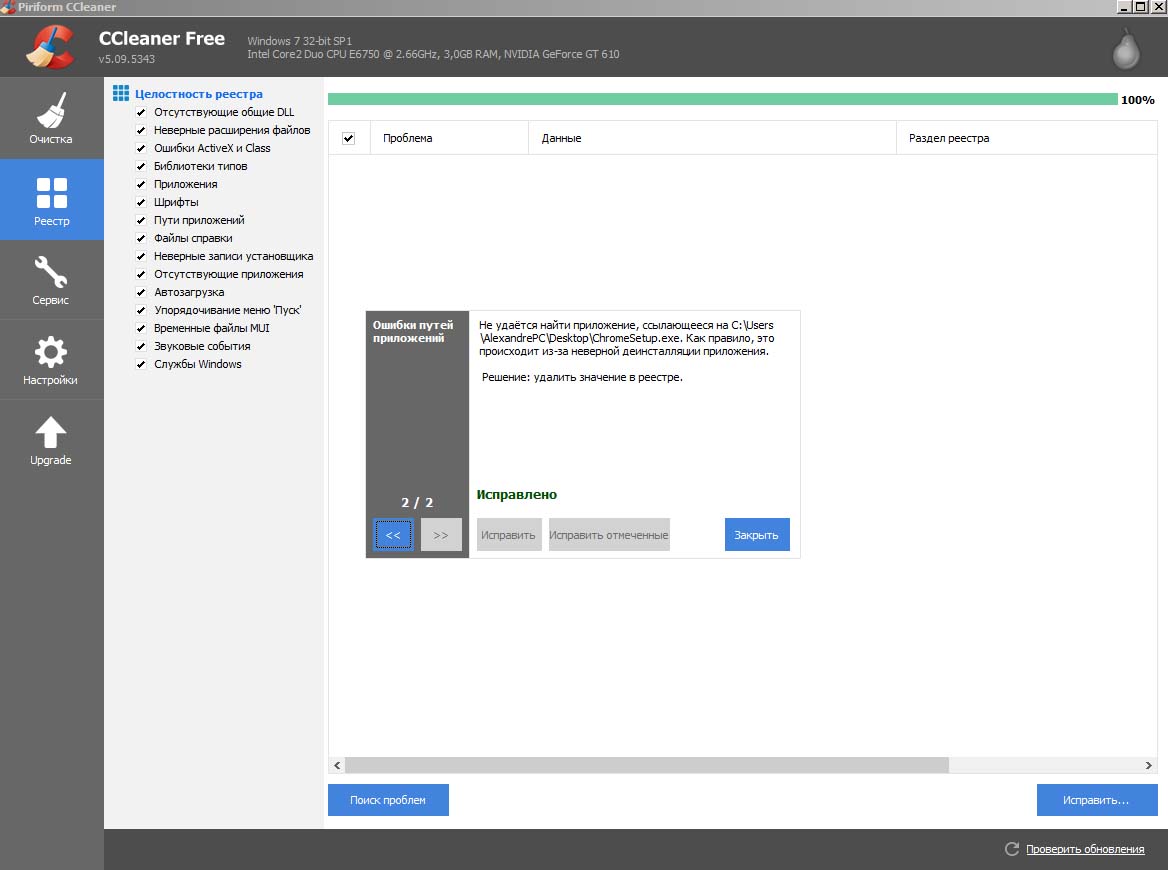The height and width of the screenshot is (870, 1168).
Task: Click the Ошибки путей приложений title
Action: pos(413,331)
